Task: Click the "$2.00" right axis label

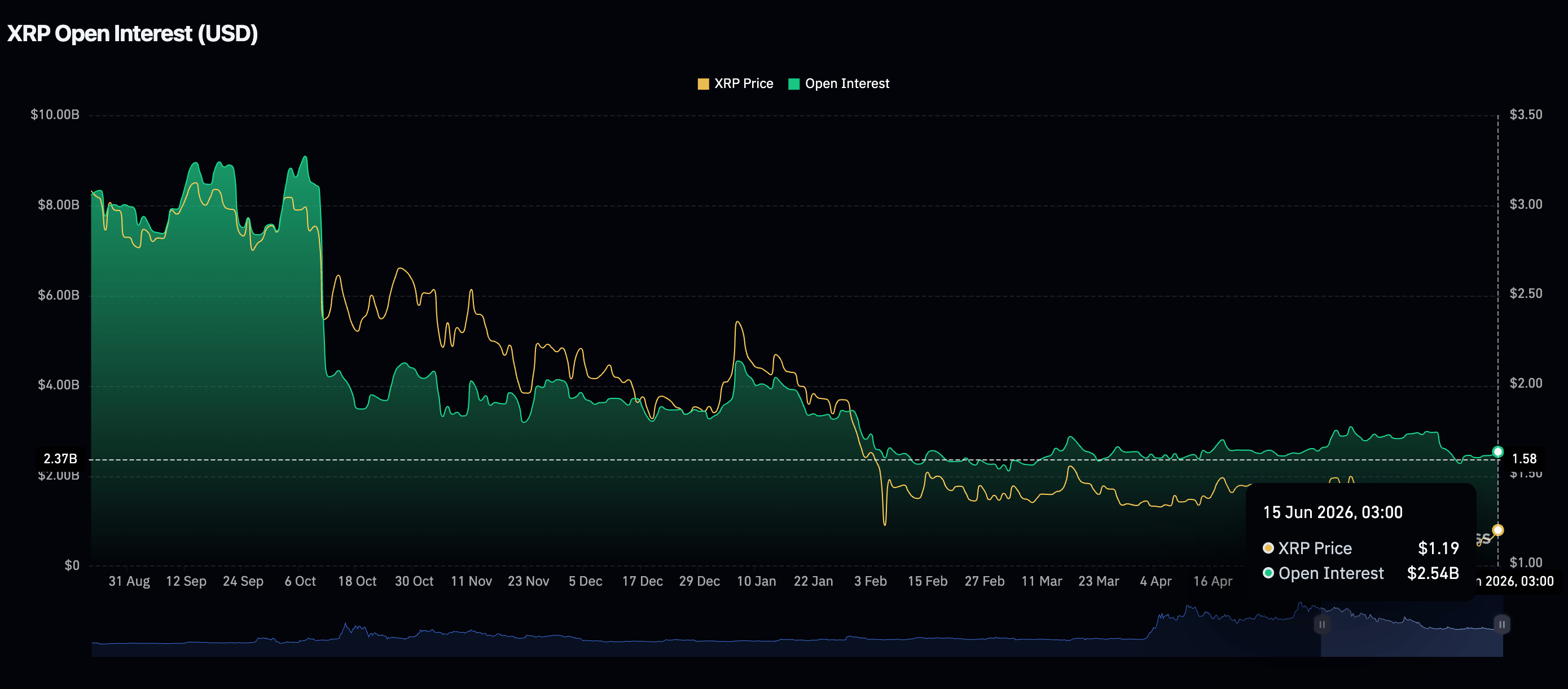Action: 1526,383
